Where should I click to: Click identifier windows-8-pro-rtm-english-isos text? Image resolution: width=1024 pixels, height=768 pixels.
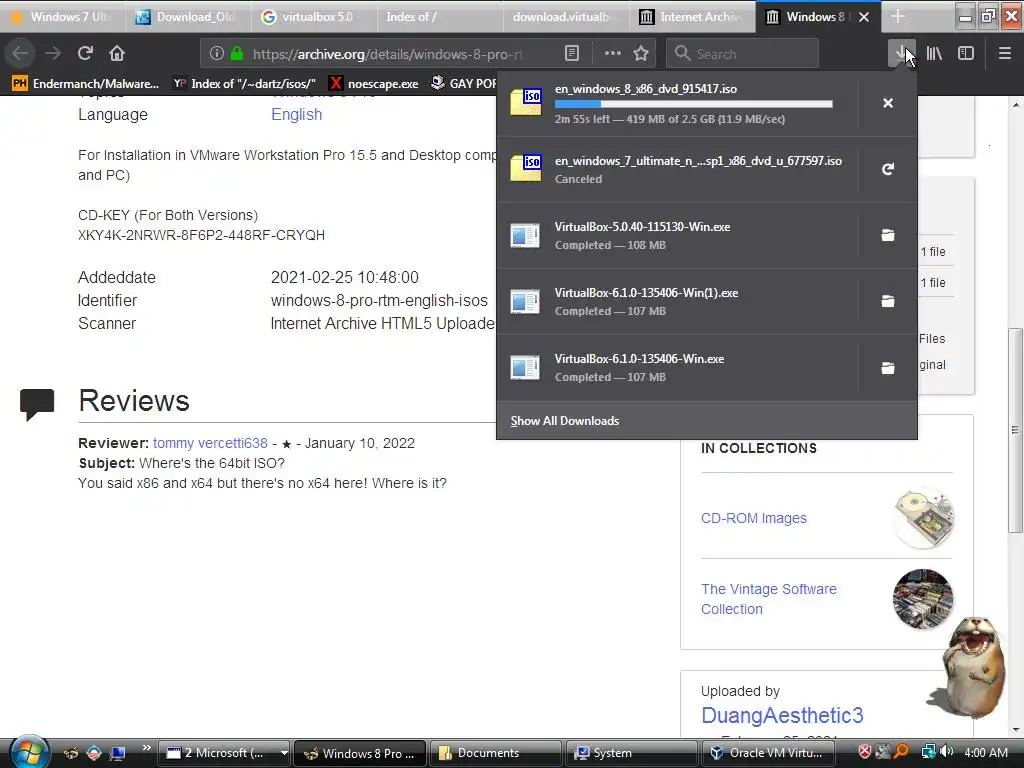tap(379, 300)
